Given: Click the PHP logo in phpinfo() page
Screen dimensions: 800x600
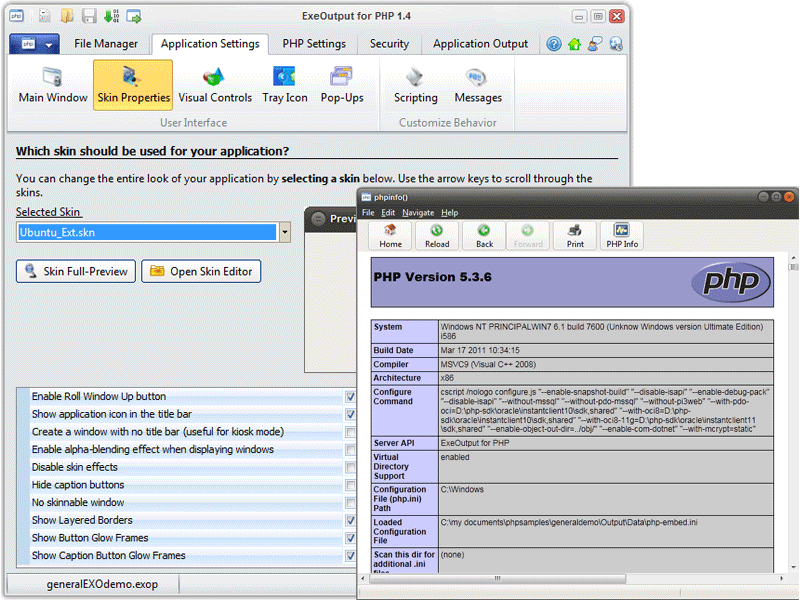Looking at the screenshot, I should pyautogui.click(x=731, y=282).
